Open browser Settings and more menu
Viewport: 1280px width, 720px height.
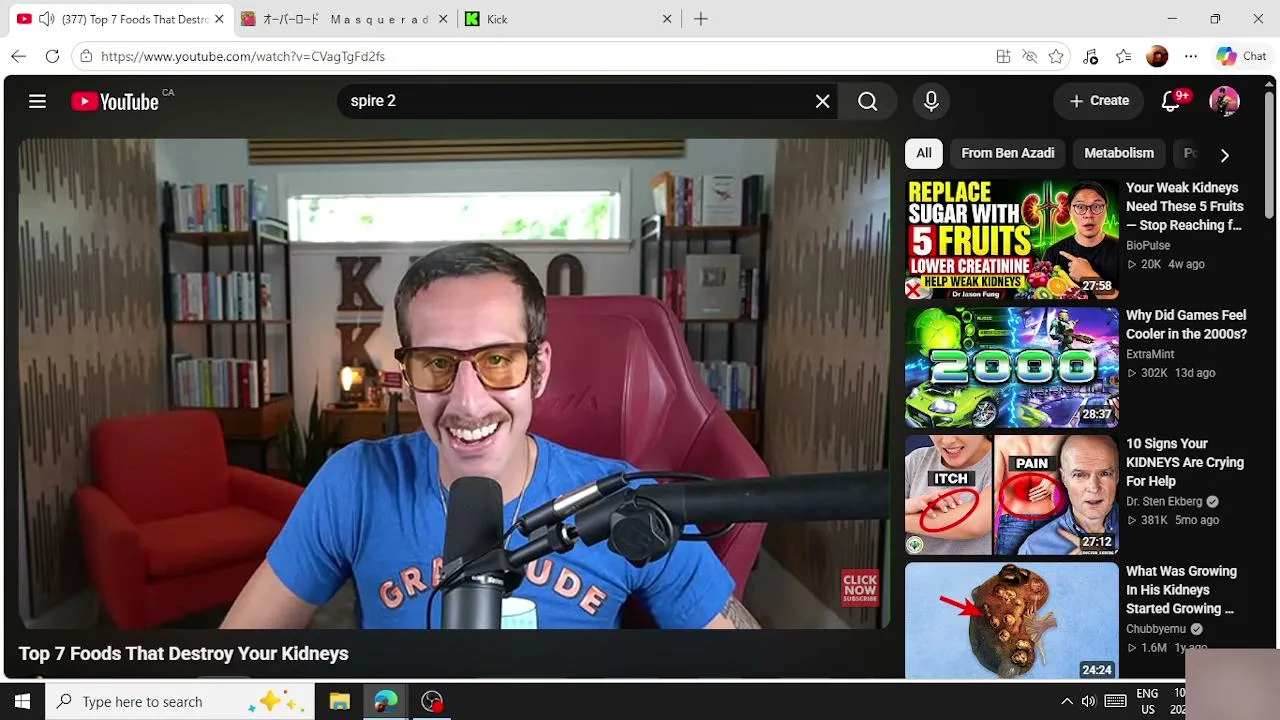click(x=1190, y=56)
